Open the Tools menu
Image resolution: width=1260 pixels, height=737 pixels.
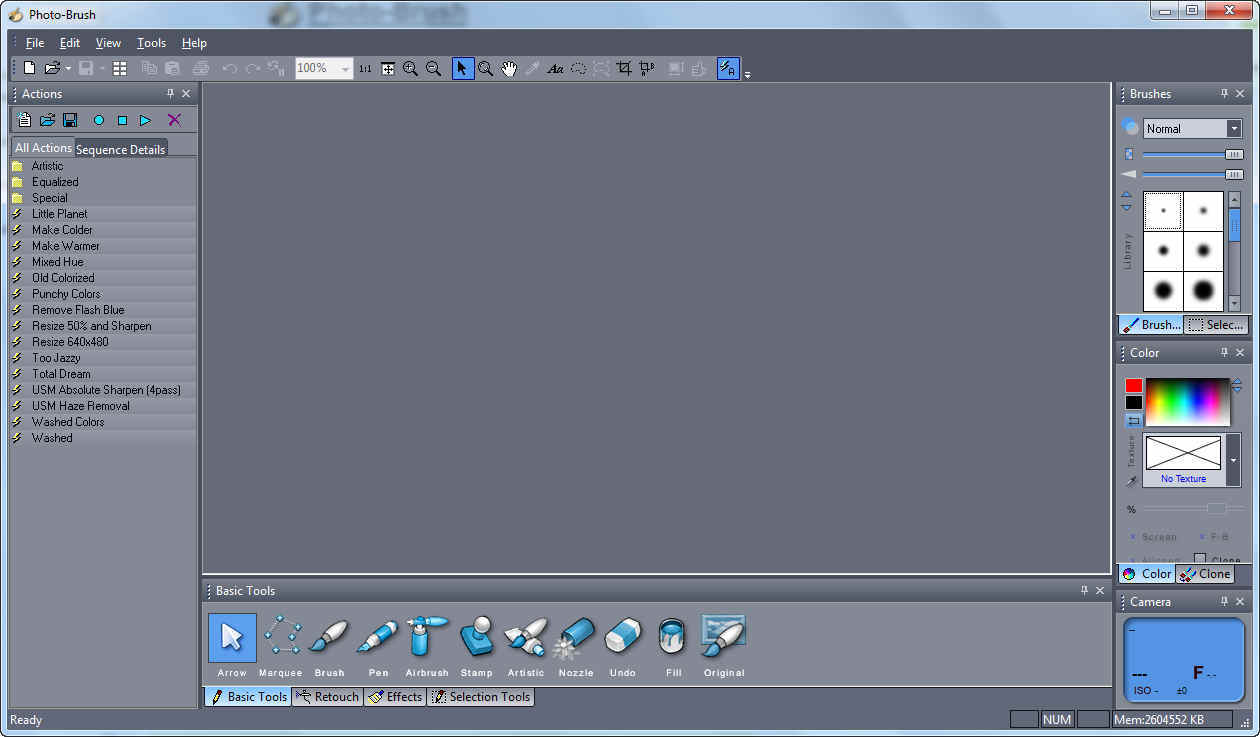(150, 43)
